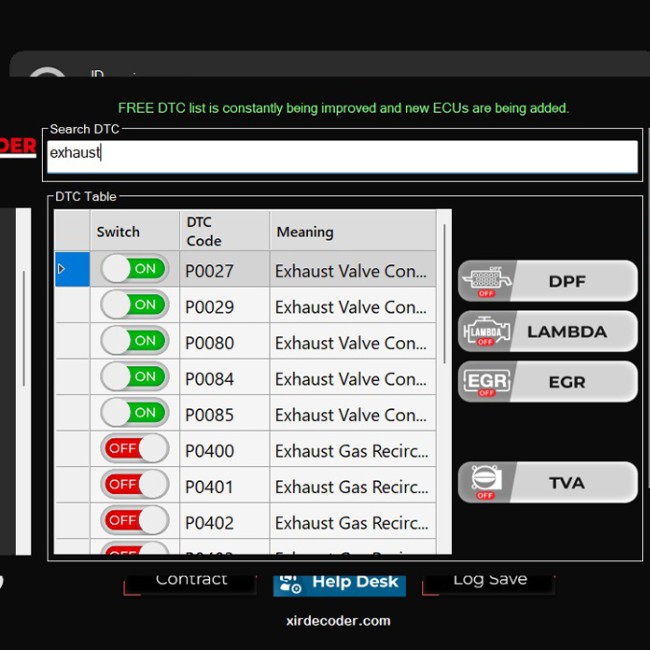Select the LAMBDA button label
650x650 pixels.
coord(567,332)
